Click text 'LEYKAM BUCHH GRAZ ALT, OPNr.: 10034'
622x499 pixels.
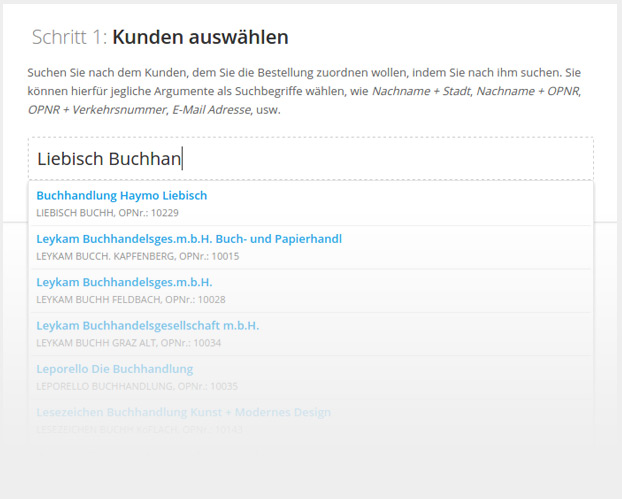coord(129,343)
